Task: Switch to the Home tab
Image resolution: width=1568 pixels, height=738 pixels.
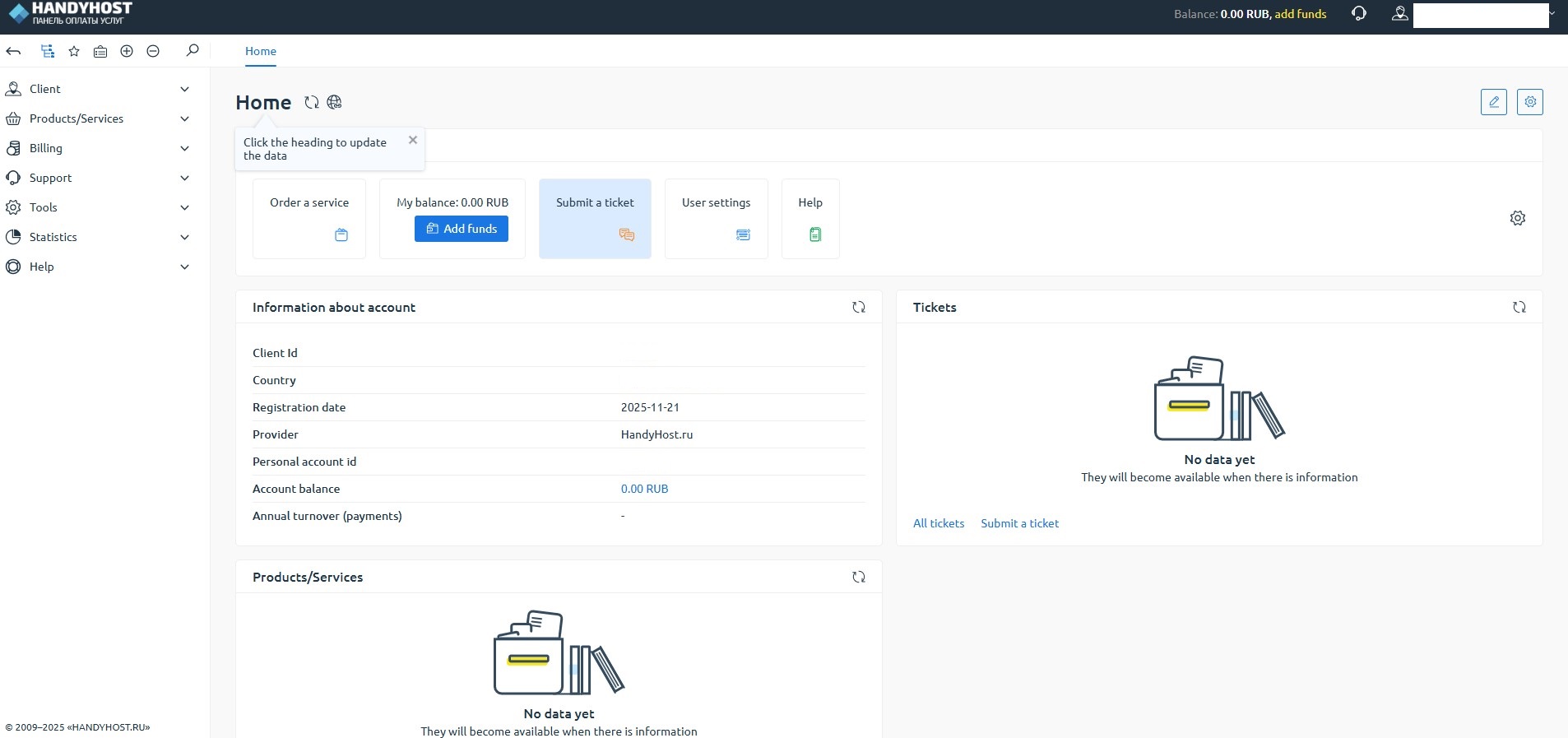Action: 260,51
